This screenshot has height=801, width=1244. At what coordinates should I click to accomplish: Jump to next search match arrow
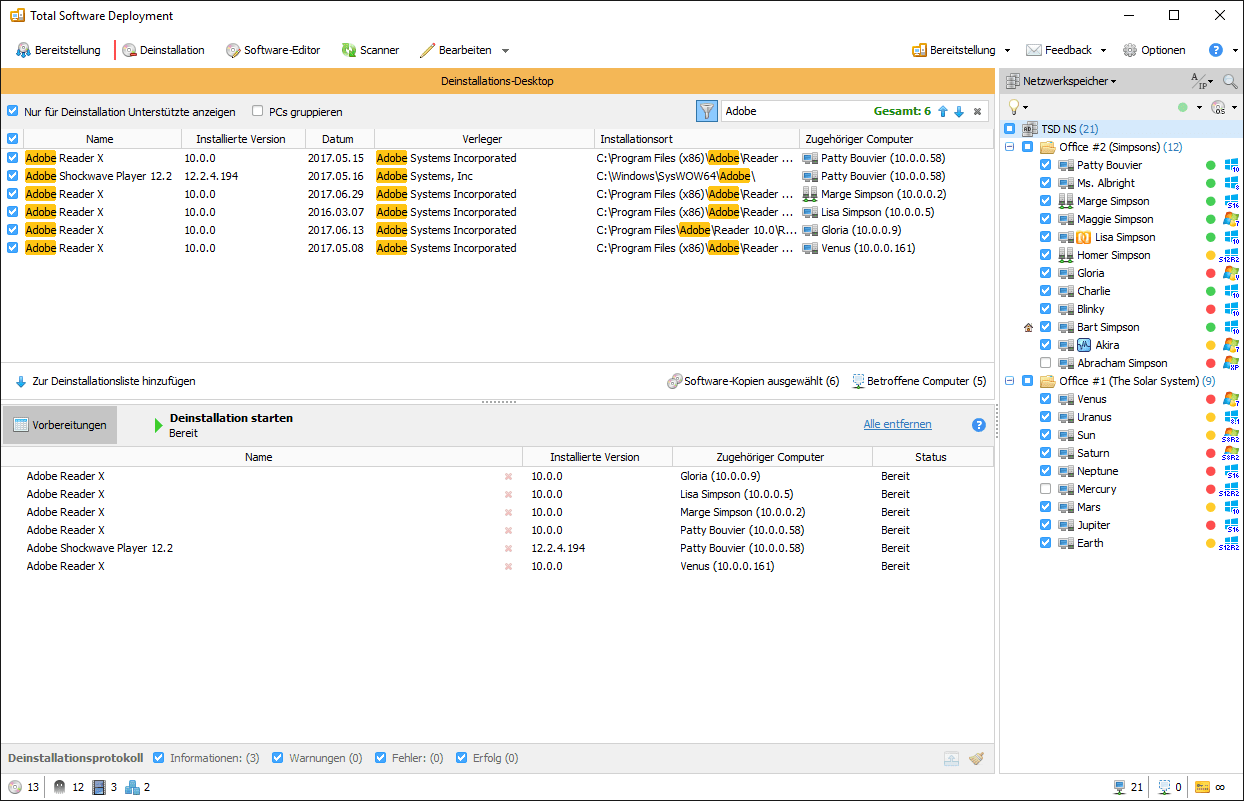pos(958,112)
